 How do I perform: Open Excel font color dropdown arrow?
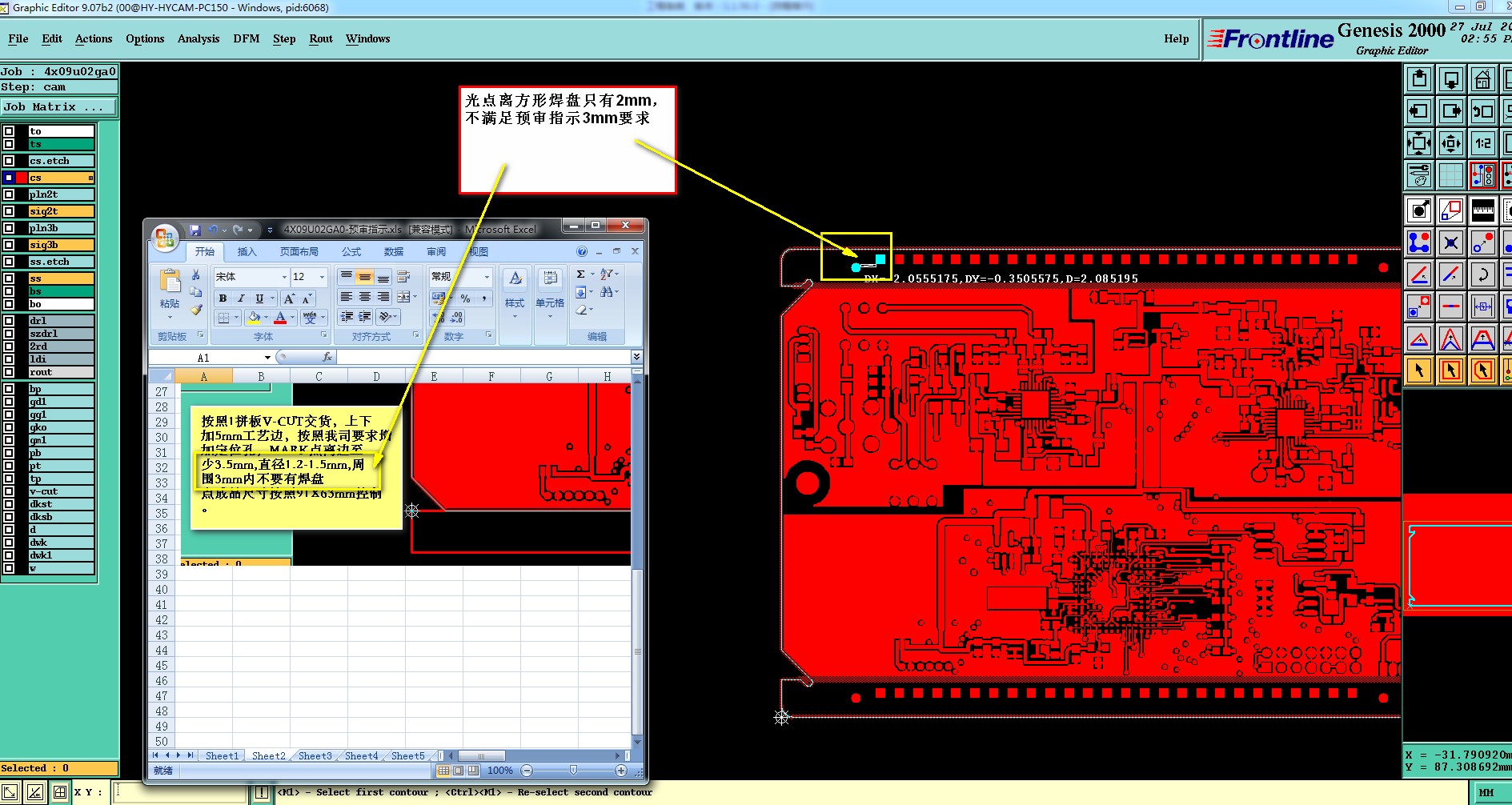tap(293, 318)
